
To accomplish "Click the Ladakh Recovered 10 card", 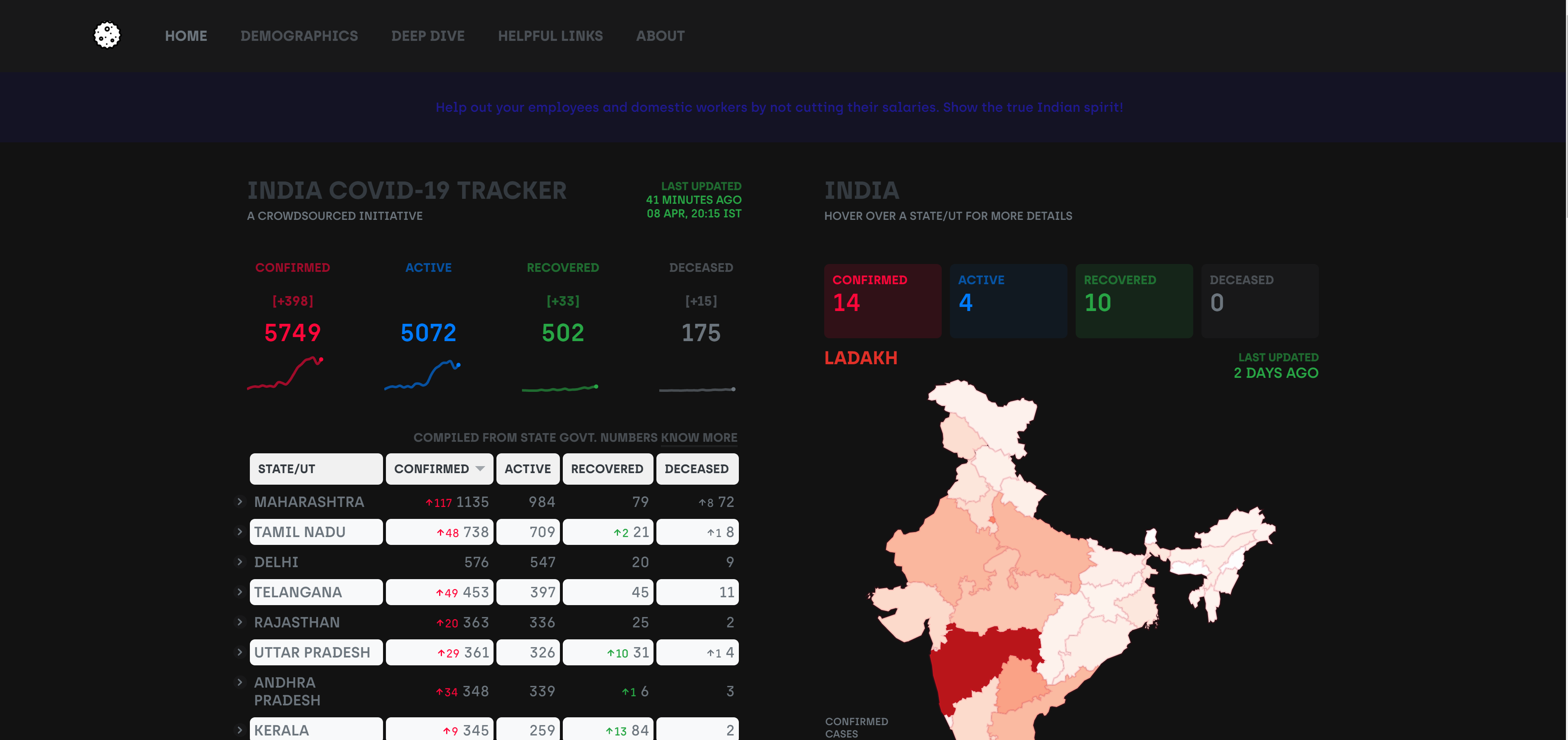I will (1134, 301).
